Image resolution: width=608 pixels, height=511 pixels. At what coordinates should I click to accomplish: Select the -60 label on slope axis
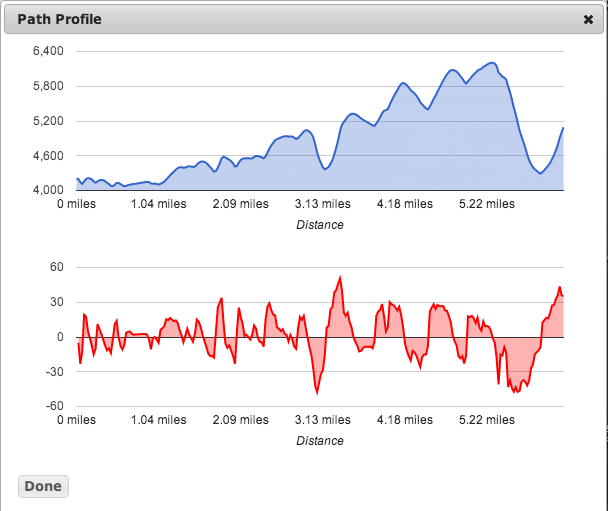tap(54, 406)
